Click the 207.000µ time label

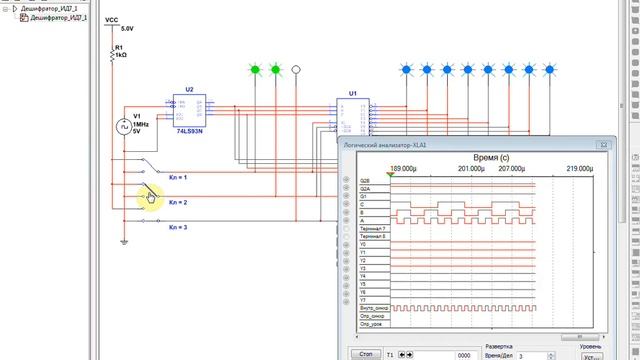pos(511,169)
